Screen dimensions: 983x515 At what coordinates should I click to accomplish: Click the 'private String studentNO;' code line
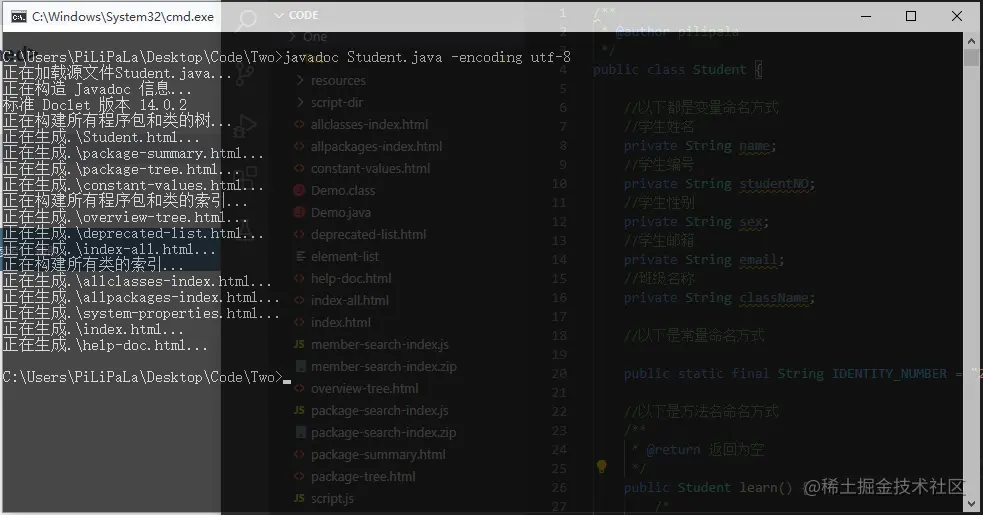tap(719, 184)
